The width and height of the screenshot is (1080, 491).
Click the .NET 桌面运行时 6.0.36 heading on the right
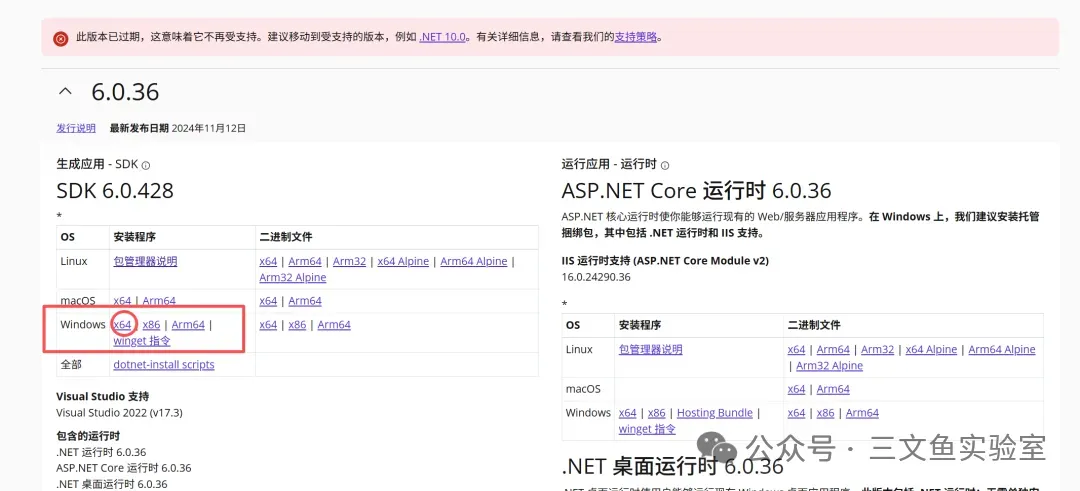(673, 466)
